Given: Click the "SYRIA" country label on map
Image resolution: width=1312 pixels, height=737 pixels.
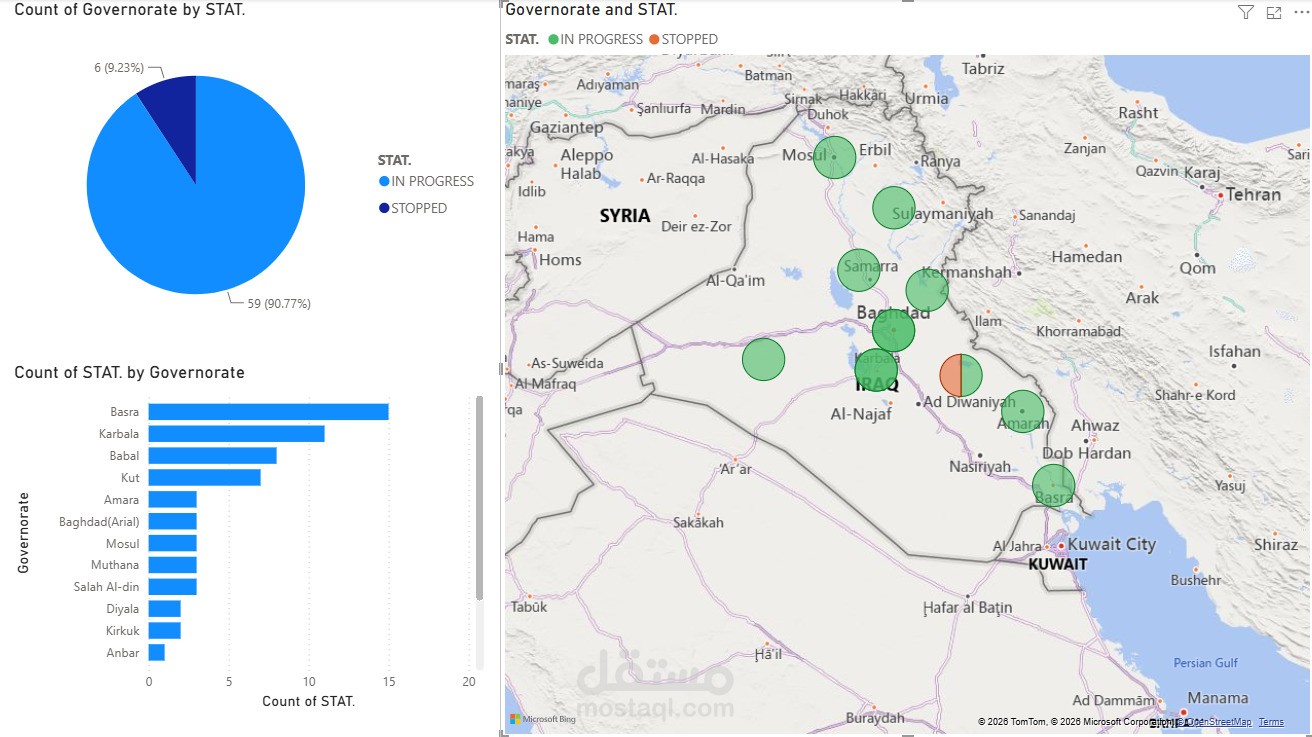Looking at the screenshot, I should coord(625,215).
